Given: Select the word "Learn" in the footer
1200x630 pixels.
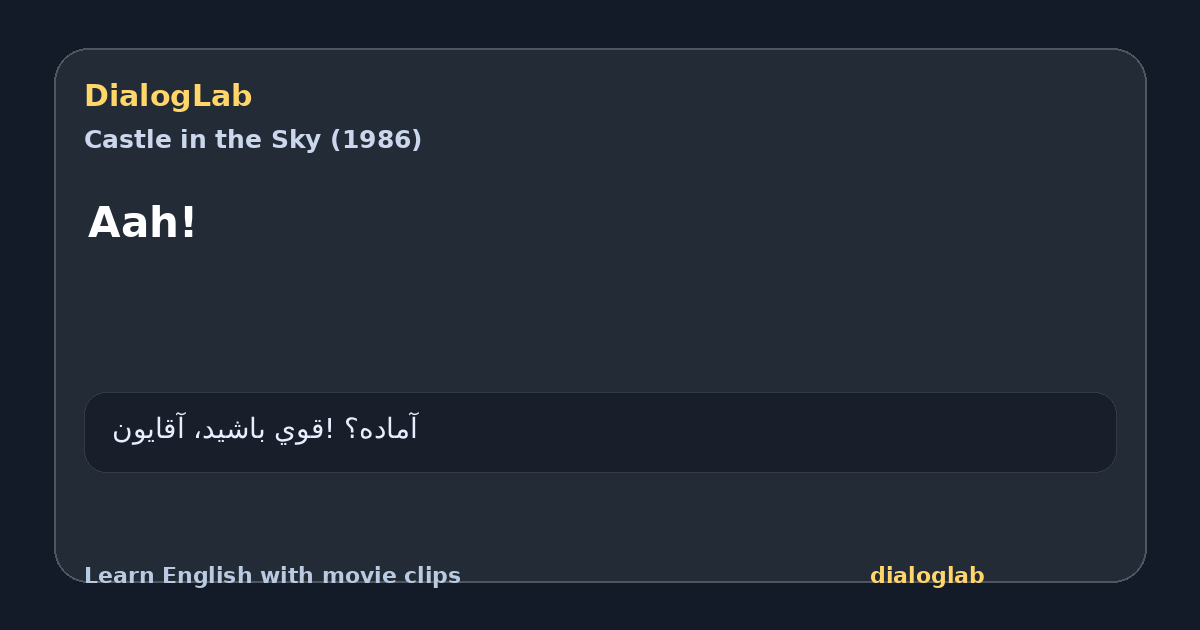Looking at the screenshot, I should click(x=119, y=576).
